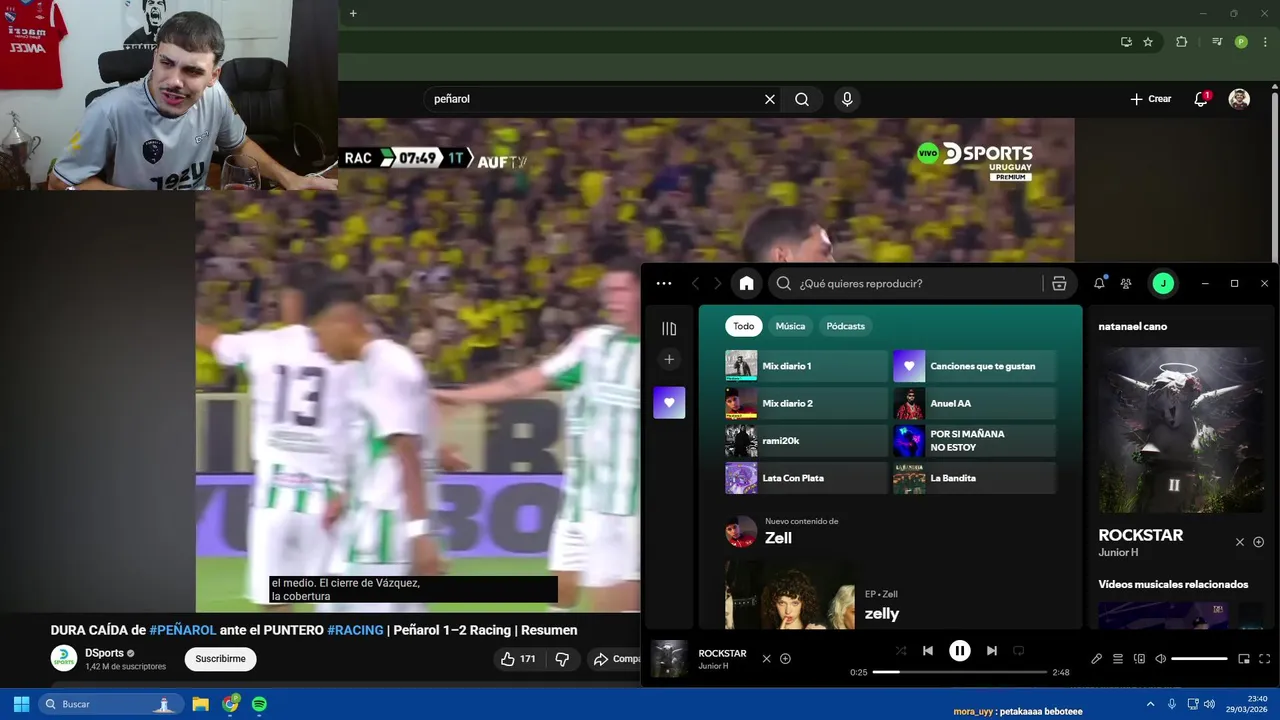Screen dimensions: 1280x720
Task: Click the YouTube search magnifier button
Action: (x=802, y=99)
